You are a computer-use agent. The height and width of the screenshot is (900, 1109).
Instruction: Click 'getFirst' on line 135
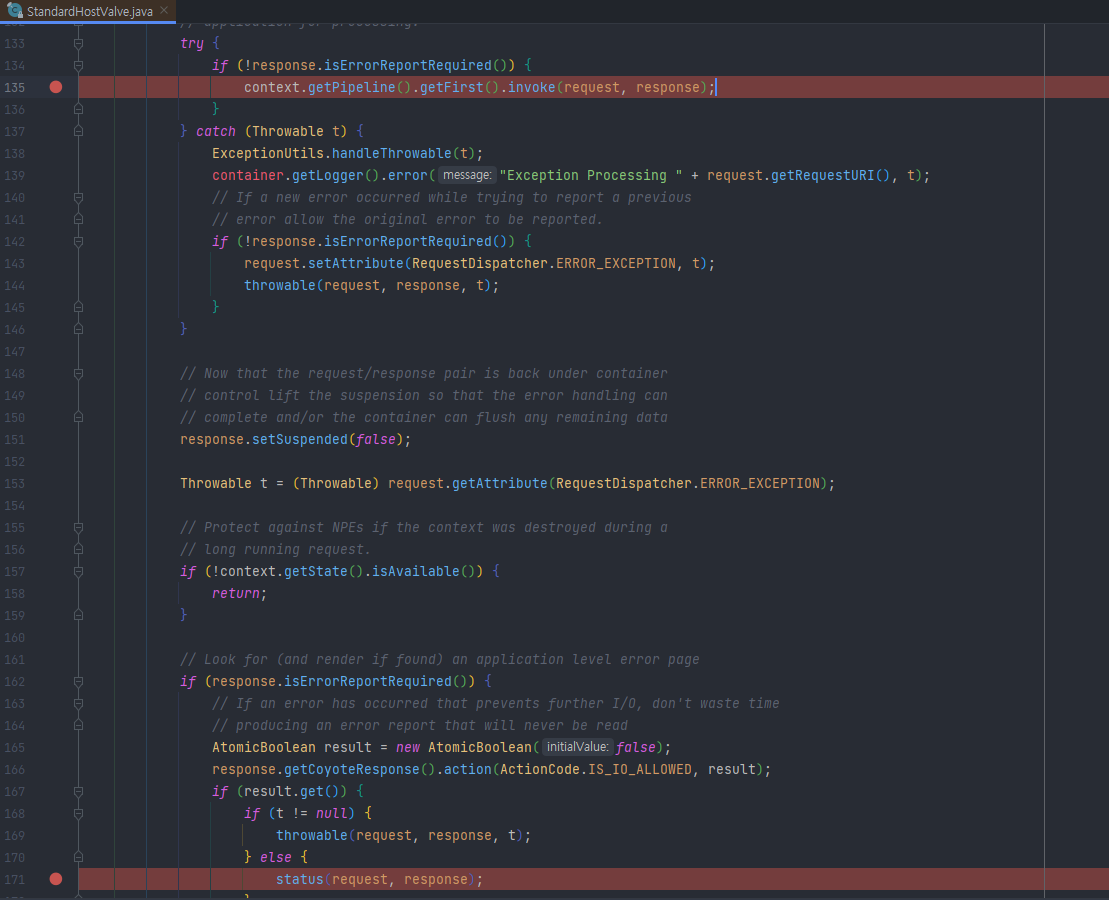(x=452, y=87)
